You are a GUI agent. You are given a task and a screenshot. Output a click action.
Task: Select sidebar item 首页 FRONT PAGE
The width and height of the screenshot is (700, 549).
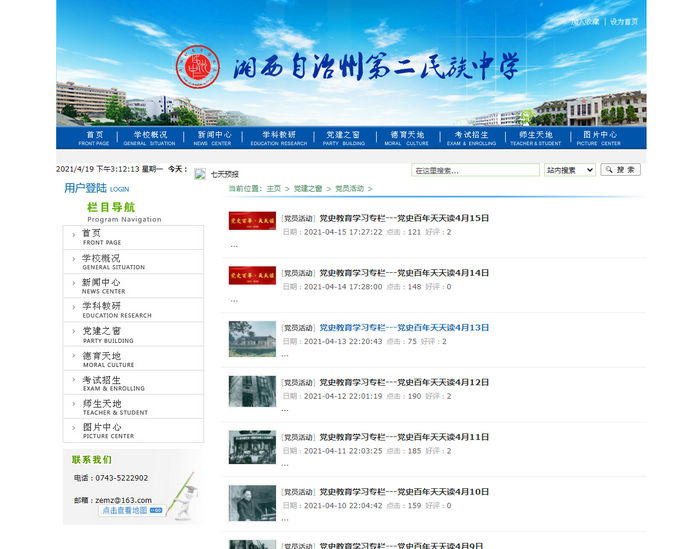click(x=133, y=237)
